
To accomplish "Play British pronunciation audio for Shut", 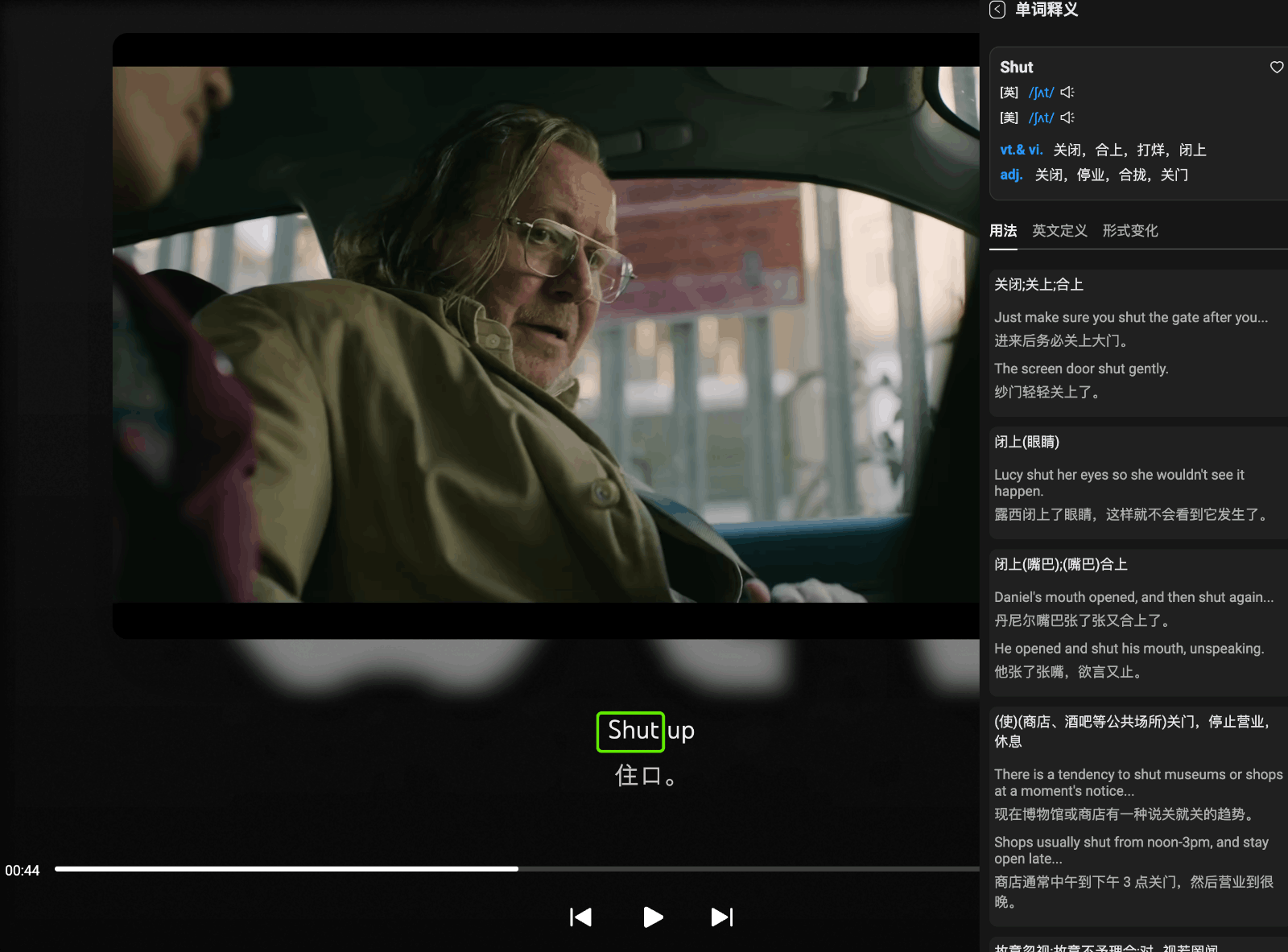I will coord(1067,93).
